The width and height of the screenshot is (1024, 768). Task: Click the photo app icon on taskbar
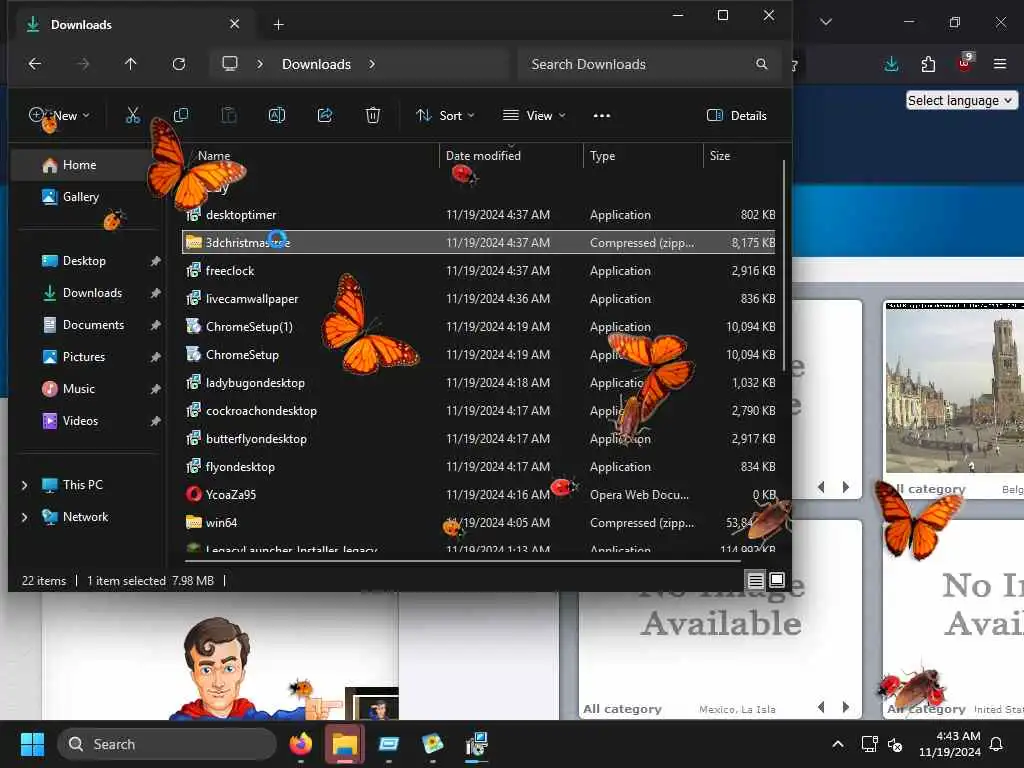[432, 744]
